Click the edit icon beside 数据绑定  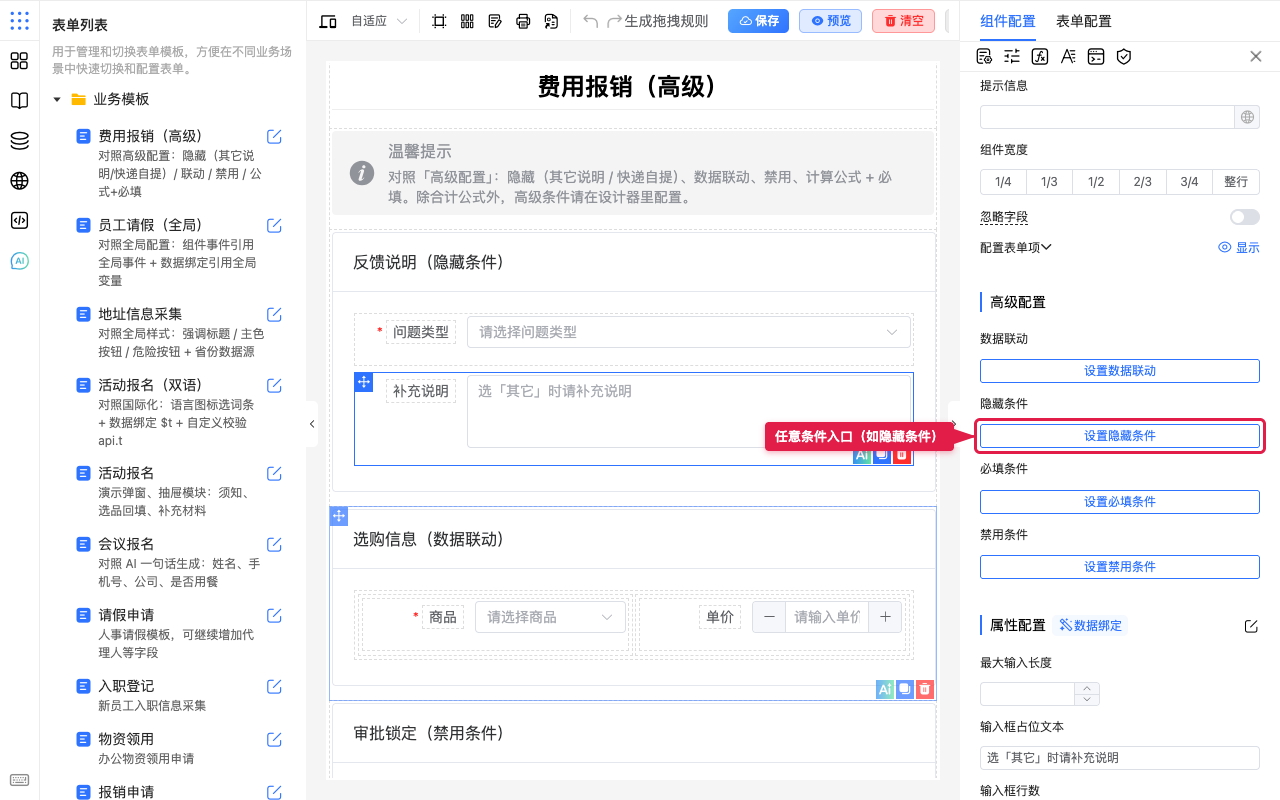coord(1251,626)
